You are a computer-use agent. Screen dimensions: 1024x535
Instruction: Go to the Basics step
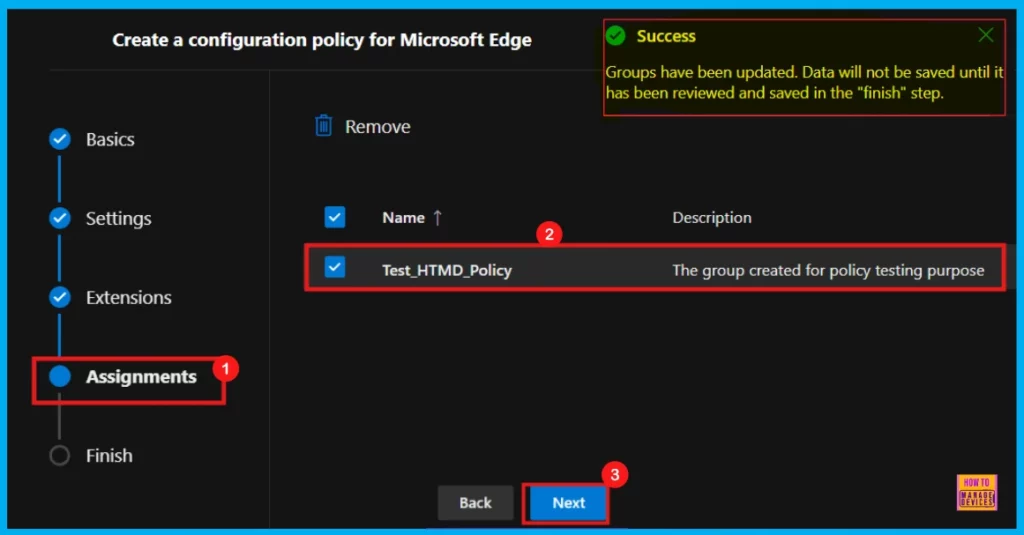(x=110, y=139)
